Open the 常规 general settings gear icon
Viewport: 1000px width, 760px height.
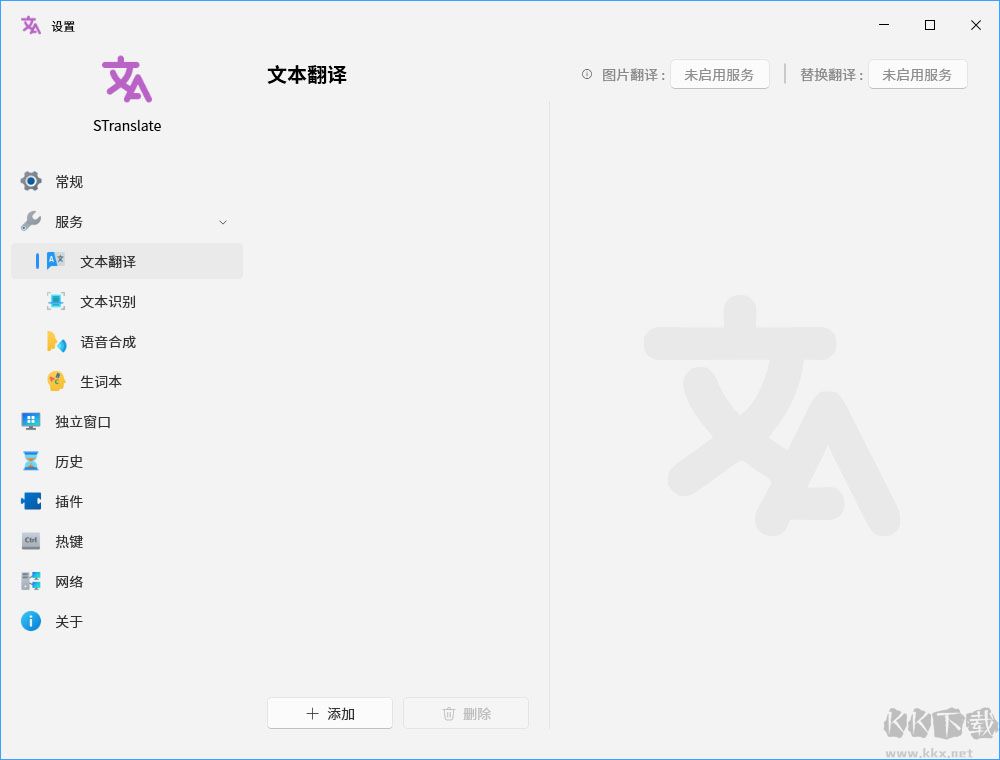click(x=31, y=182)
